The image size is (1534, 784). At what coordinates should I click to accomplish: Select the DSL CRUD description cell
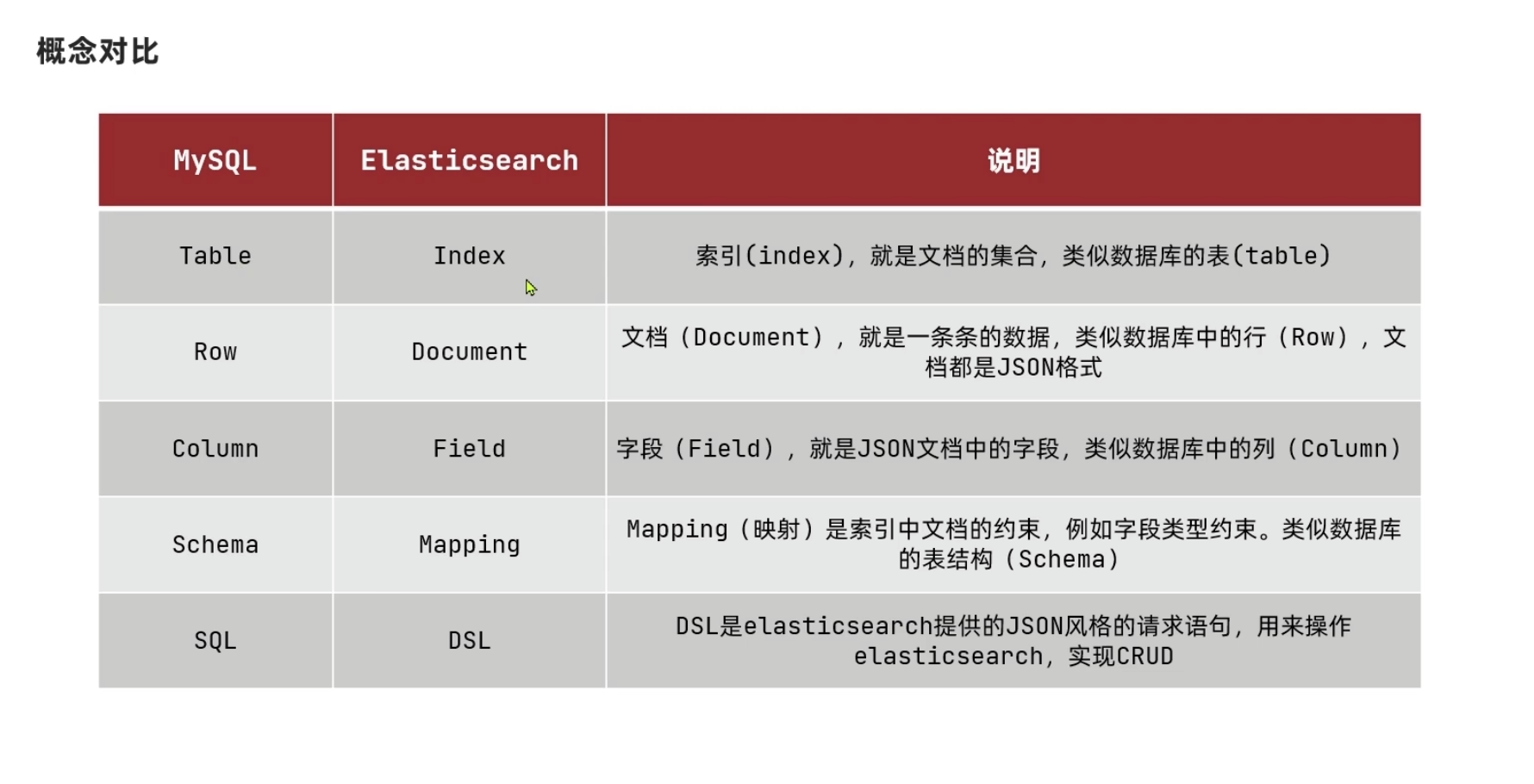pyautogui.click(x=1013, y=641)
